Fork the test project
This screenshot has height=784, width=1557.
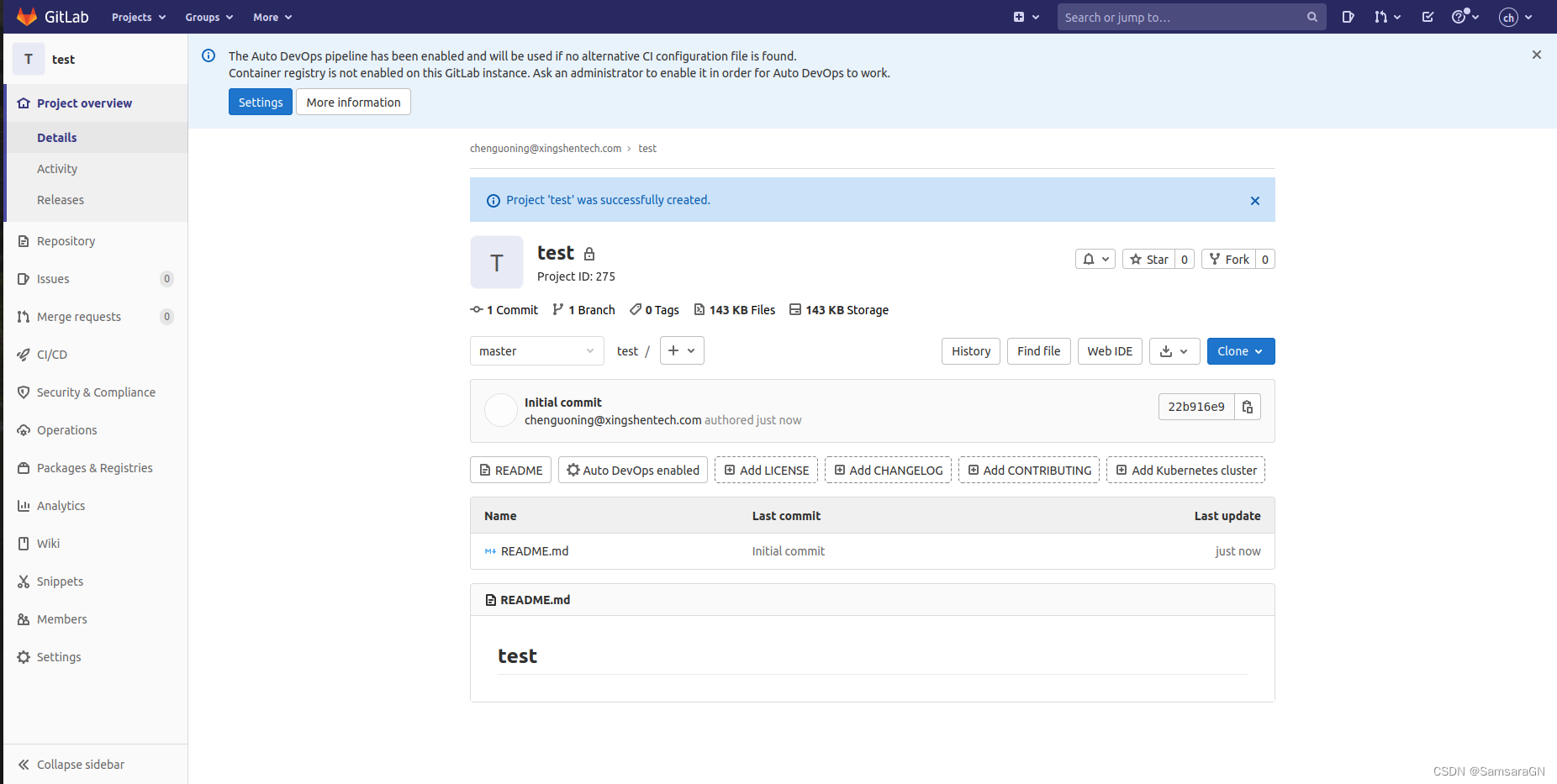coord(1228,259)
